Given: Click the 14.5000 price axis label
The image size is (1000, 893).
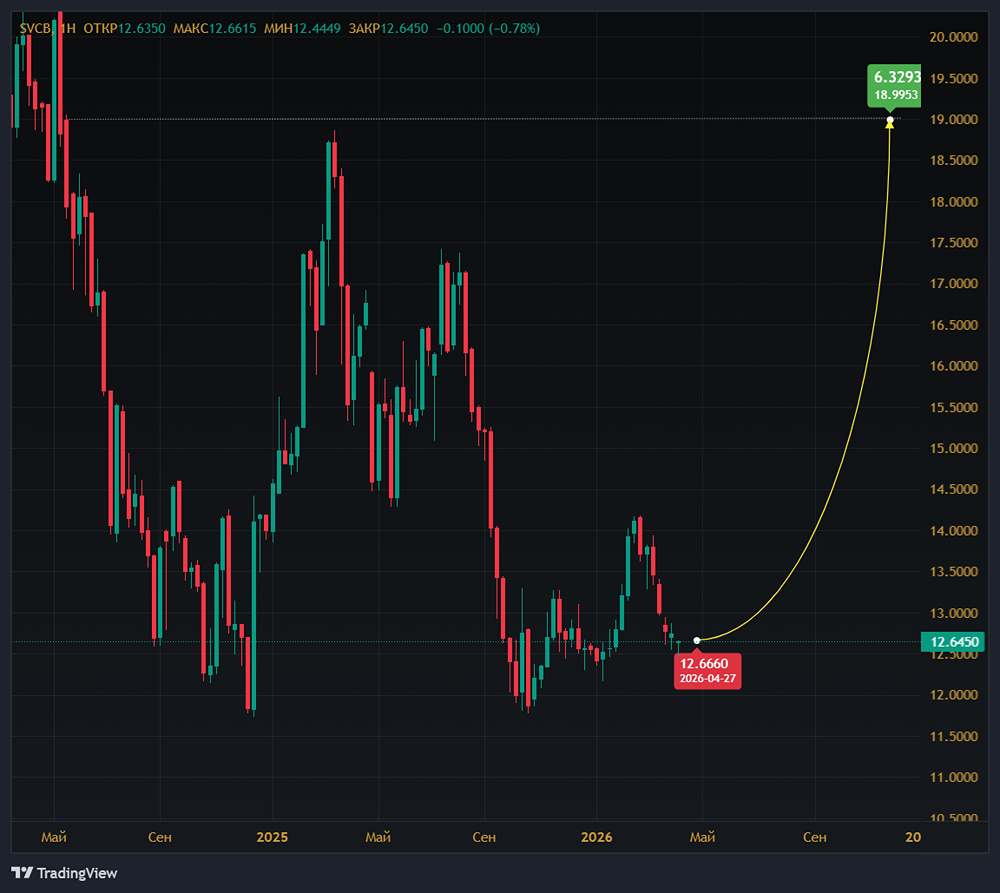Looking at the screenshot, I should tap(953, 489).
